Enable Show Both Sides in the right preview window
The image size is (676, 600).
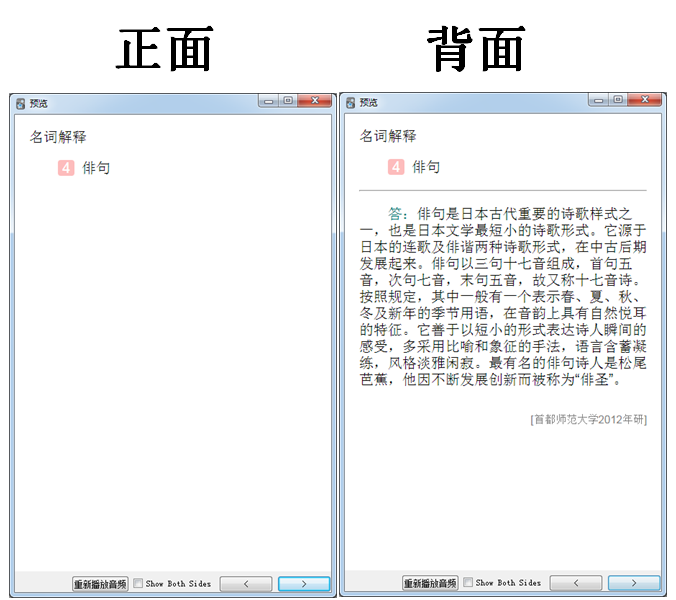click(x=468, y=582)
